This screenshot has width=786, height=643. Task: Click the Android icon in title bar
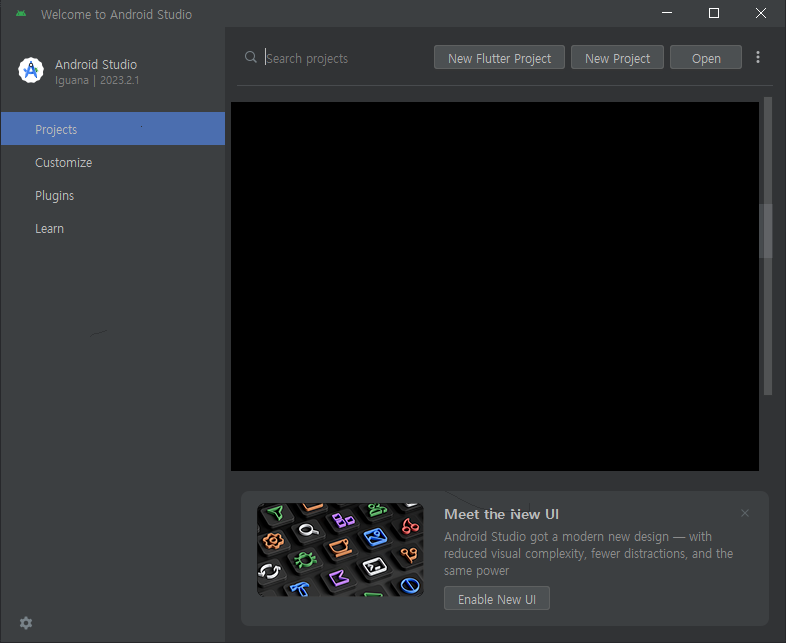click(21, 14)
